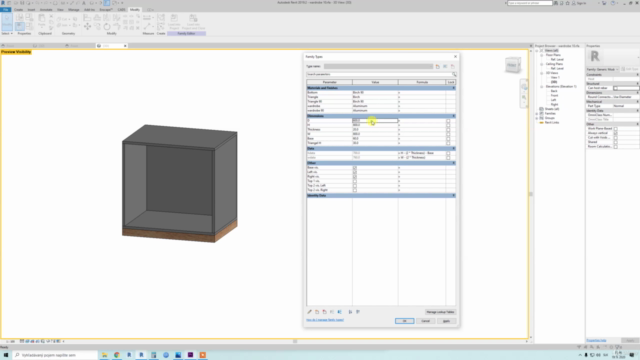Click the ViewCube in the 3D view
The height and width of the screenshot is (360, 640).
tap(513, 65)
